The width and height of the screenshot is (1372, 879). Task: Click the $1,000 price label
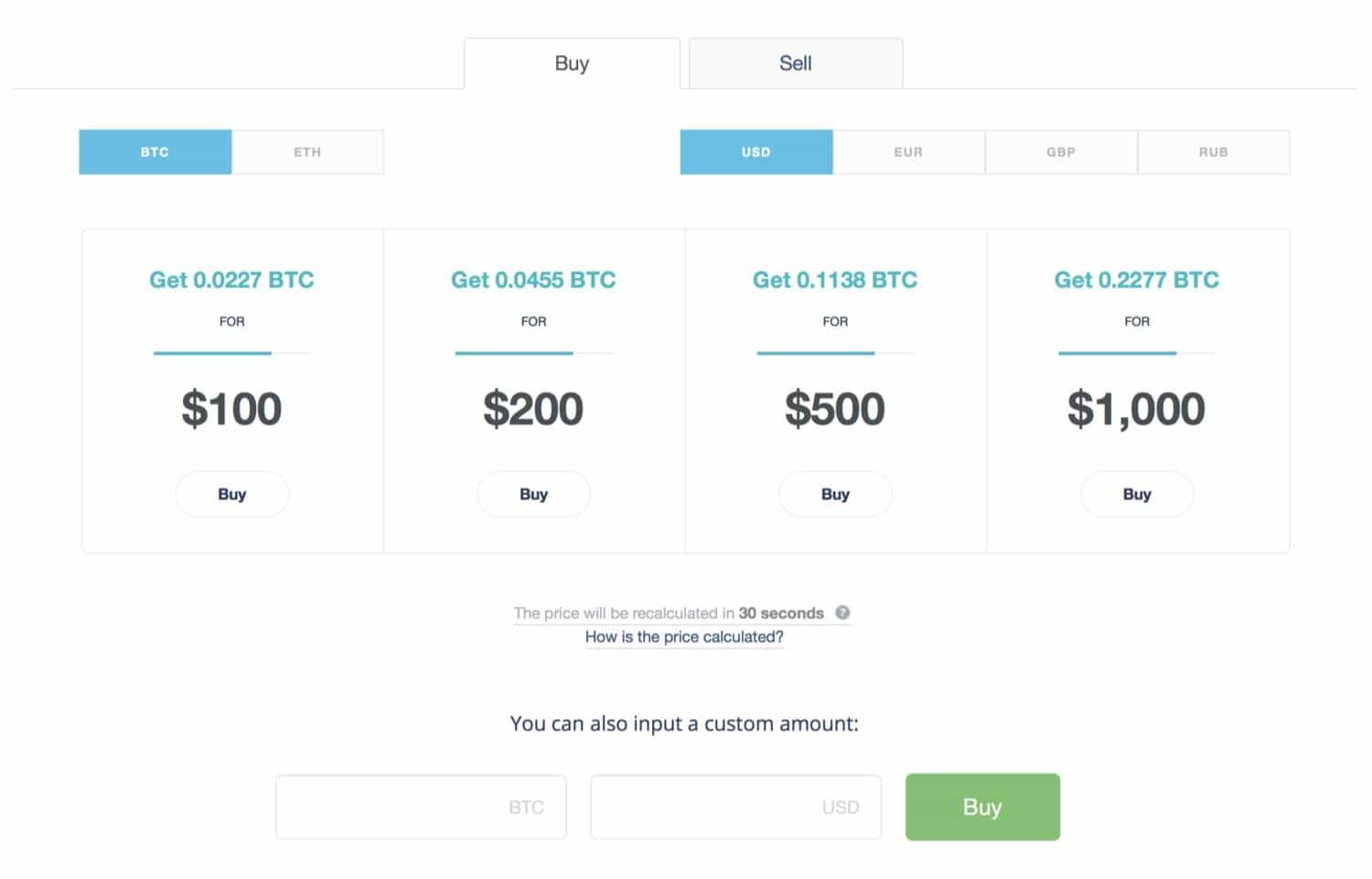coord(1136,409)
